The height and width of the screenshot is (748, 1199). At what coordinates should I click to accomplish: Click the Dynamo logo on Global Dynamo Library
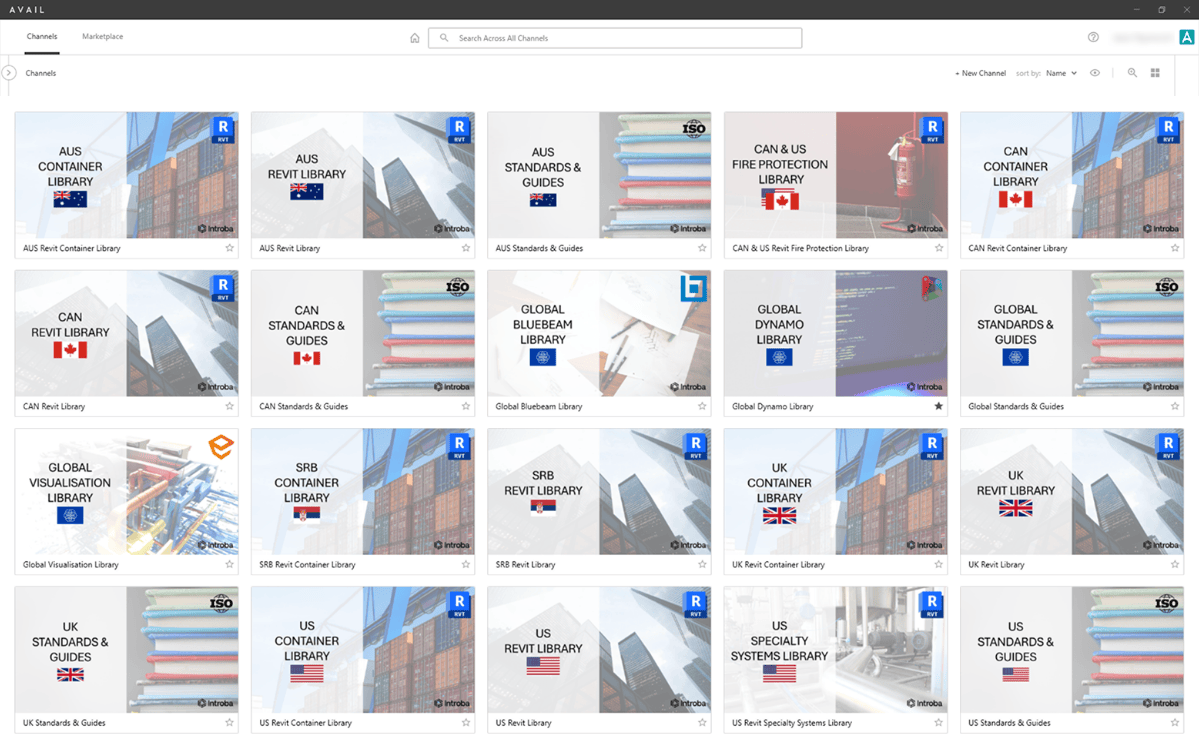coord(932,288)
